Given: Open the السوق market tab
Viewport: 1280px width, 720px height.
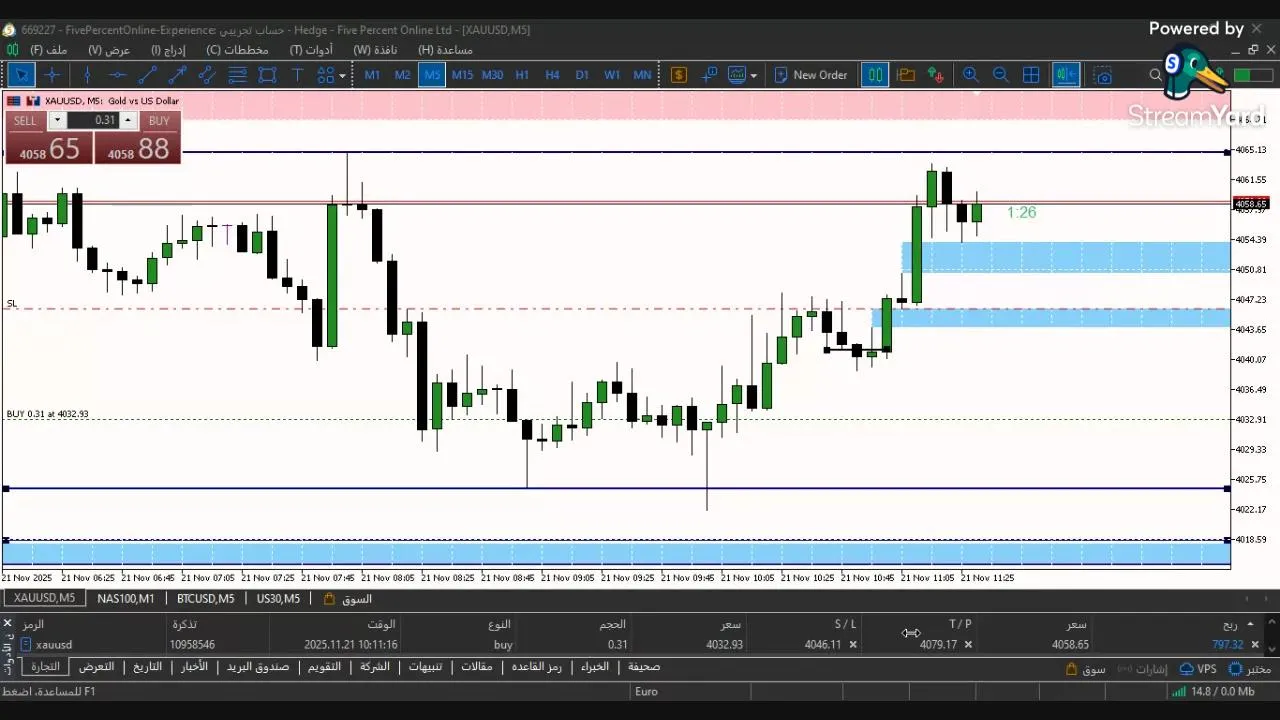Looking at the screenshot, I should point(348,598).
